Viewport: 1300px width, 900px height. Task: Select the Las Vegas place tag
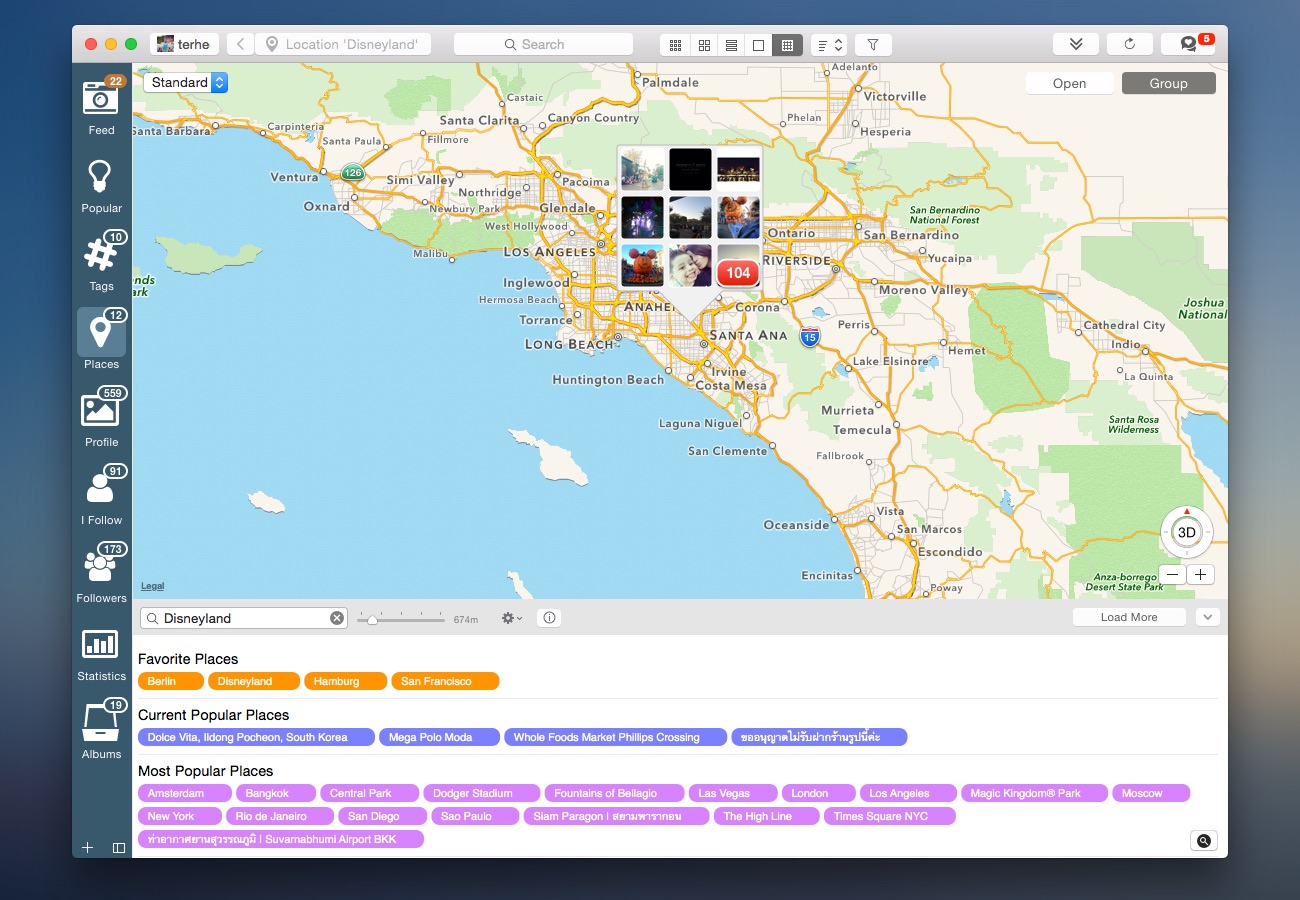coord(733,793)
